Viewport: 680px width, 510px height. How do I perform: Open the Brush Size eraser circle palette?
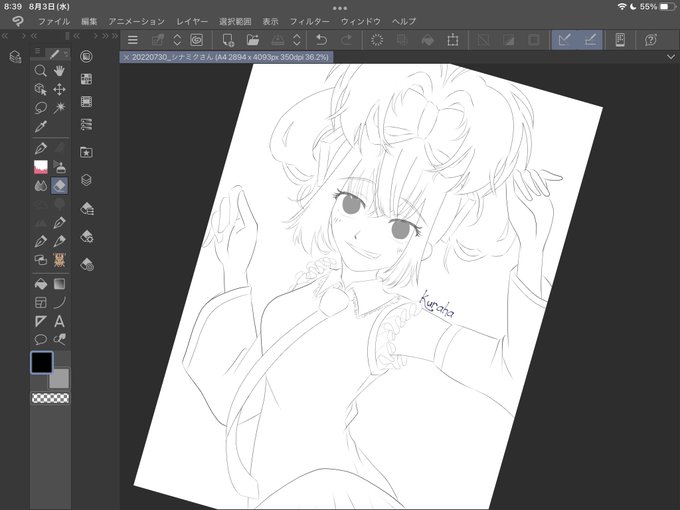pos(87,265)
